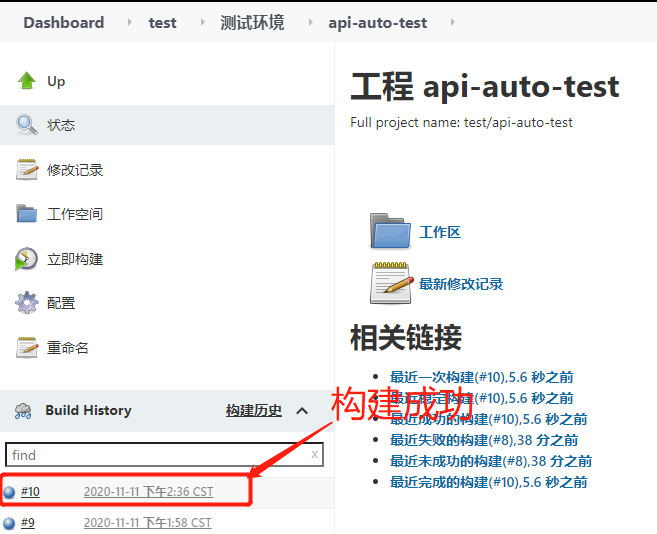
Task: Click the folder icon beside 工作空间
Action: [x=27, y=213]
